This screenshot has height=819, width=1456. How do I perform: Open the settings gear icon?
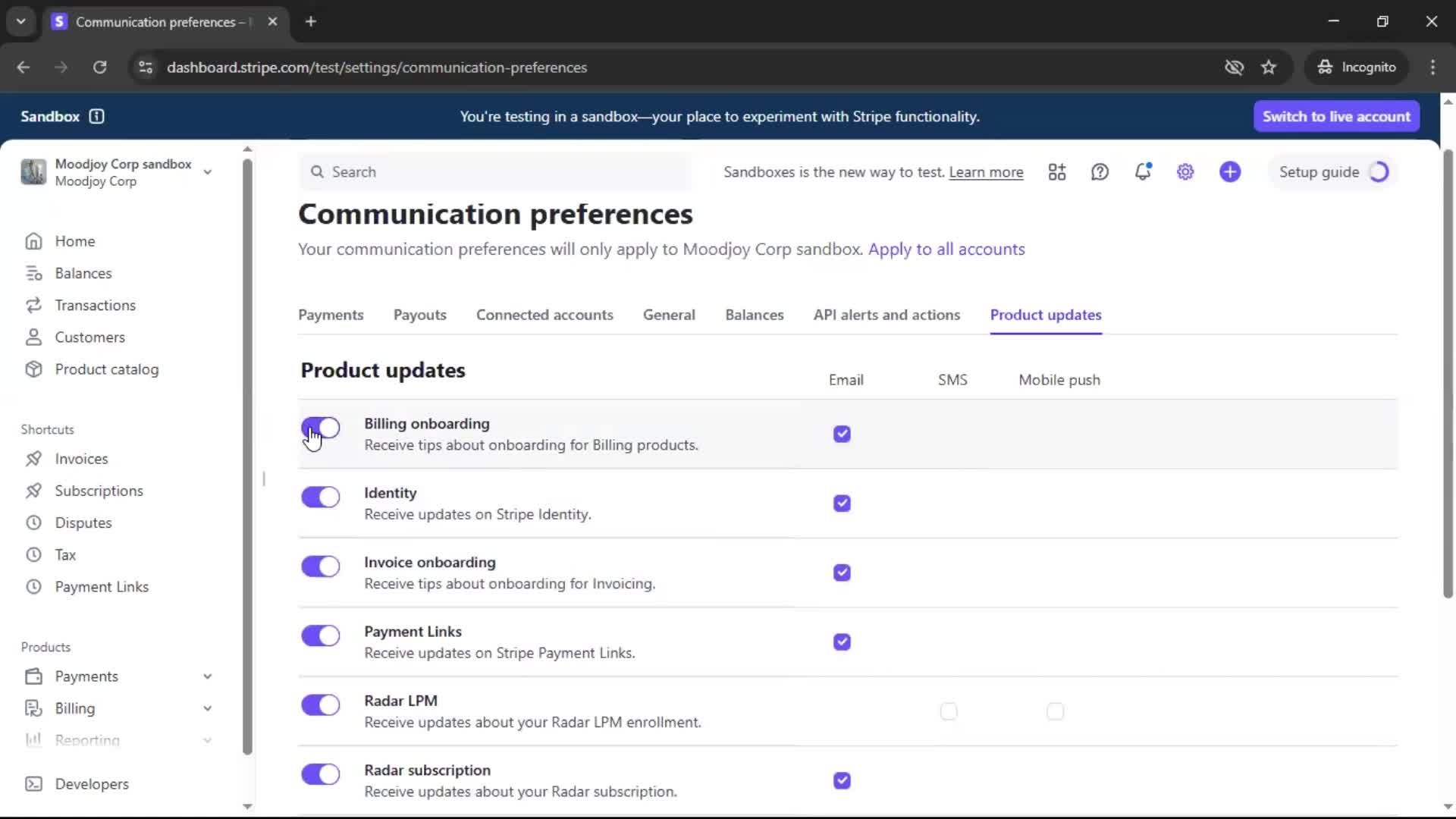point(1185,172)
